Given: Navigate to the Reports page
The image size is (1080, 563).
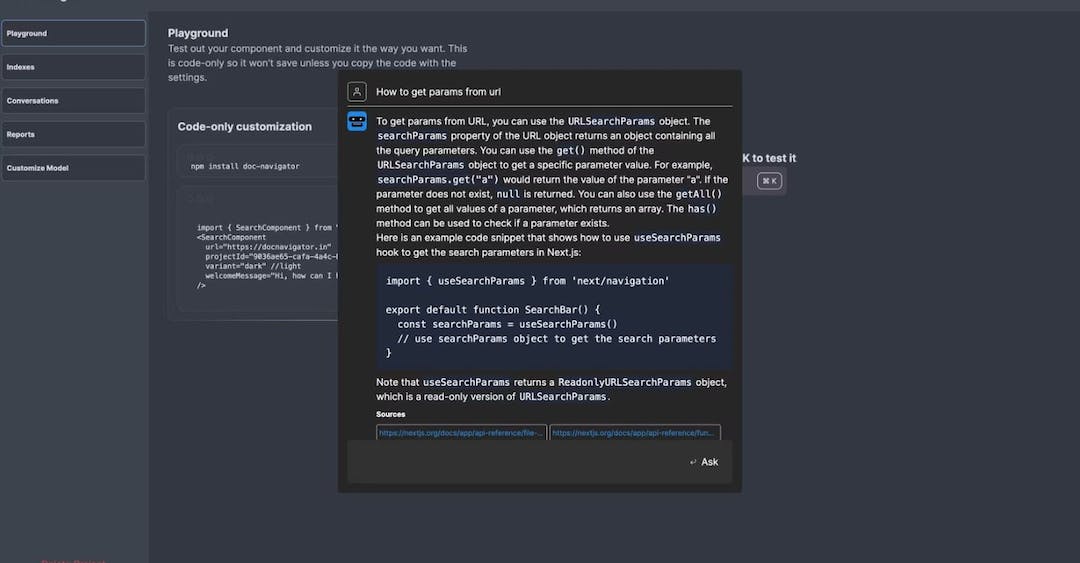Looking at the screenshot, I should (73, 134).
